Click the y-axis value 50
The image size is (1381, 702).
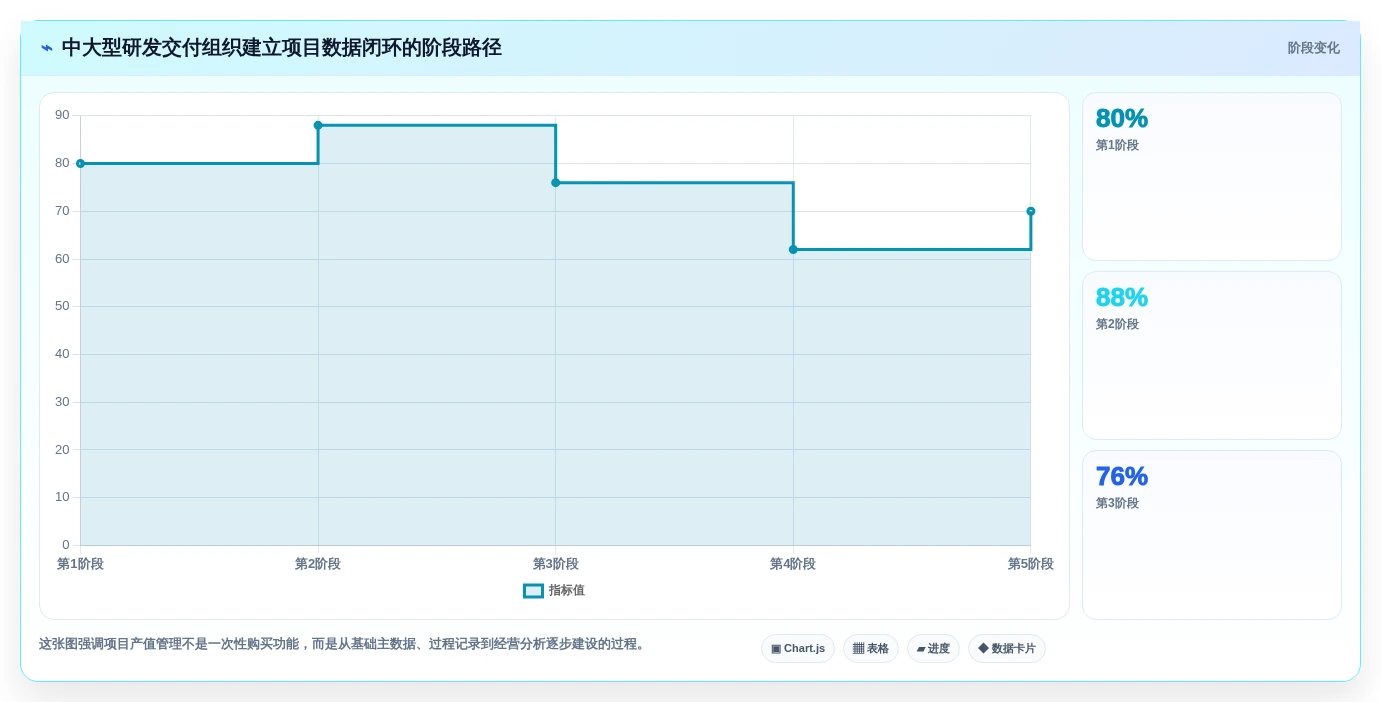pos(62,306)
